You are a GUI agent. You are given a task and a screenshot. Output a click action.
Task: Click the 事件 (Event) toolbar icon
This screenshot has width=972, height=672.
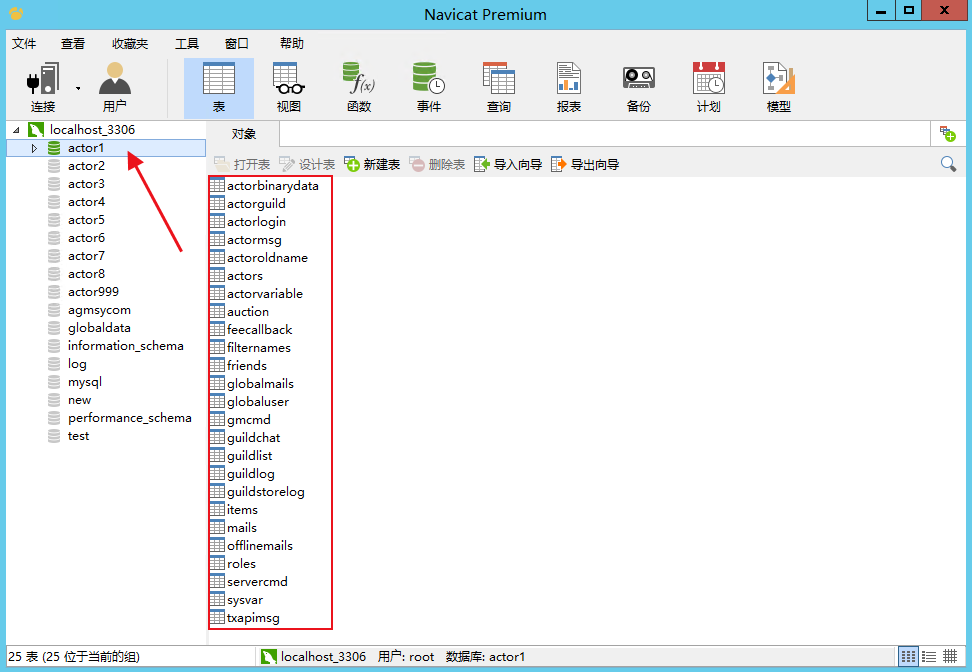[429, 87]
